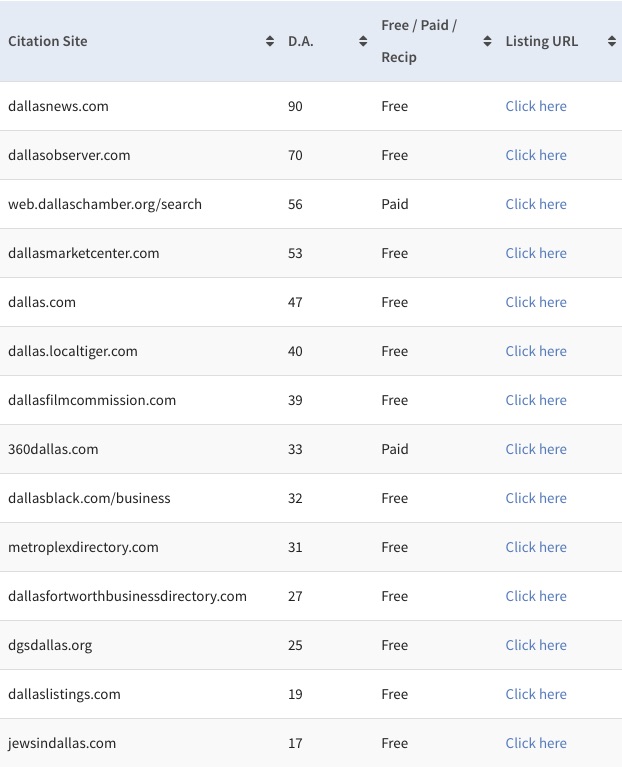The height and width of the screenshot is (767, 622).
Task: Open Click here link for dallasblack.com/business
Action: tap(536, 498)
